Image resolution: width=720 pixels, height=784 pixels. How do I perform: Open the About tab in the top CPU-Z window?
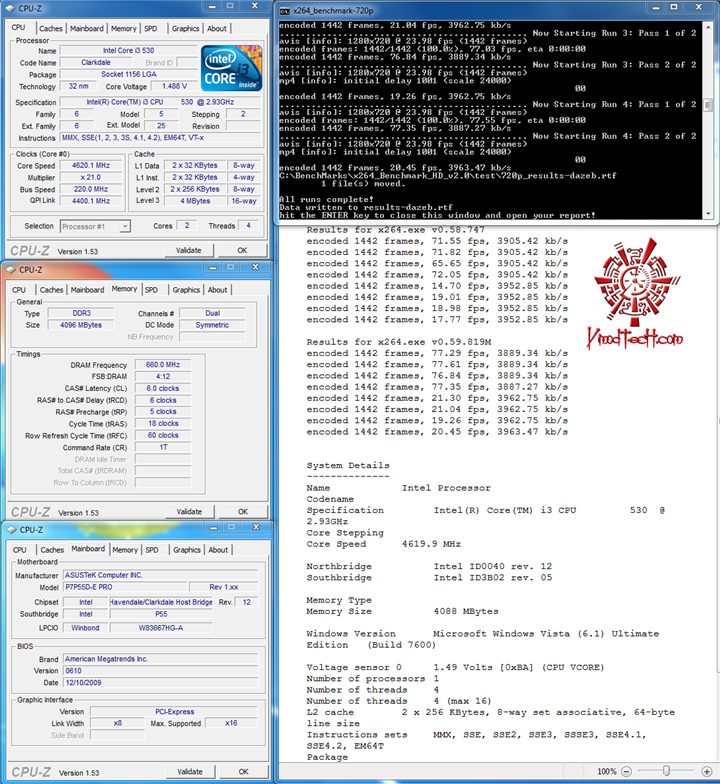pyautogui.click(x=217, y=28)
